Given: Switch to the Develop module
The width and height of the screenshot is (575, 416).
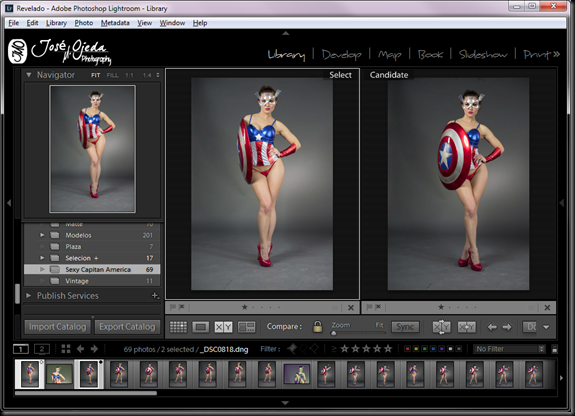Looking at the screenshot, I should (341, 55).
